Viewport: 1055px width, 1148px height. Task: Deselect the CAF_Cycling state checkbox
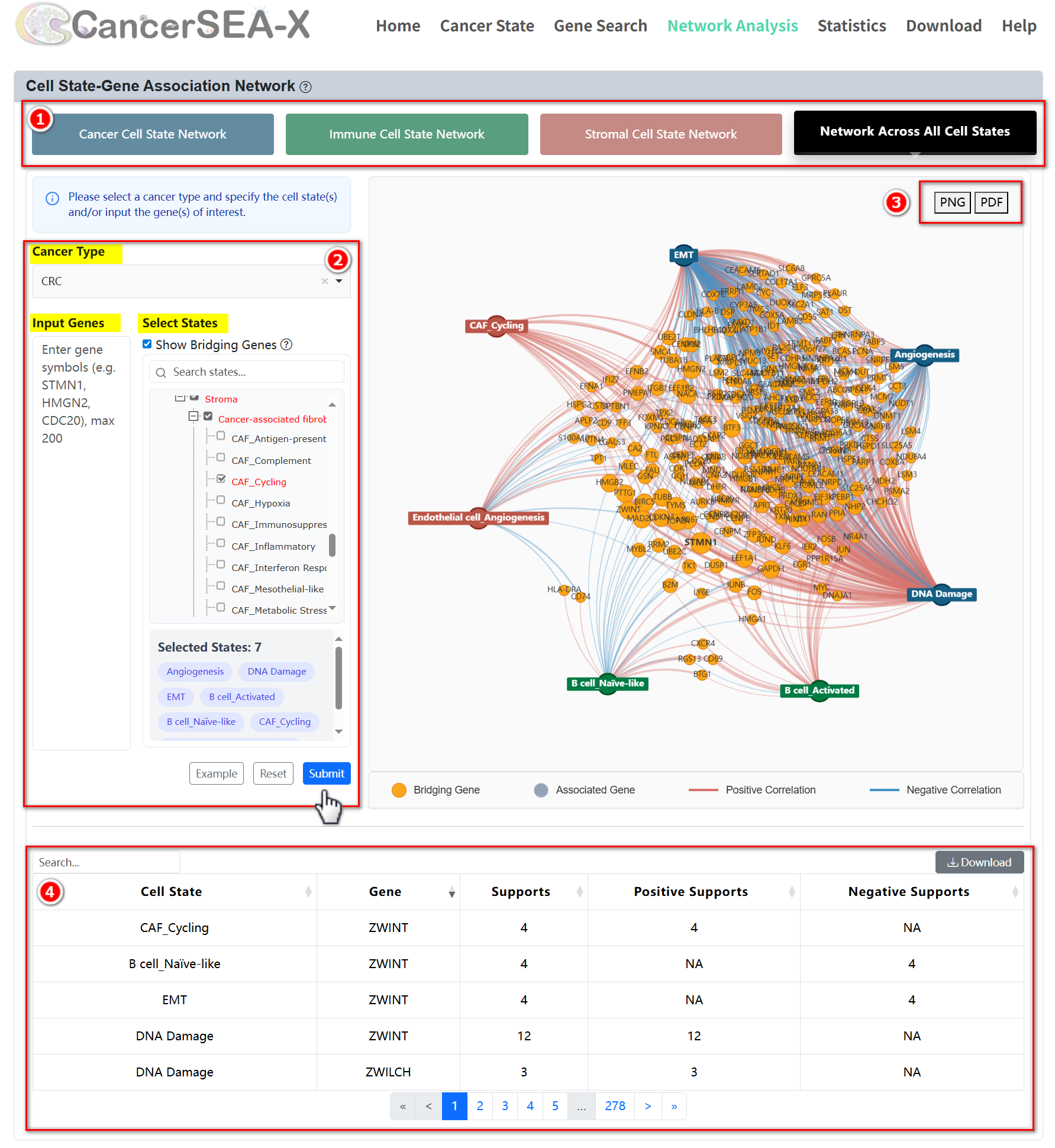221,479
